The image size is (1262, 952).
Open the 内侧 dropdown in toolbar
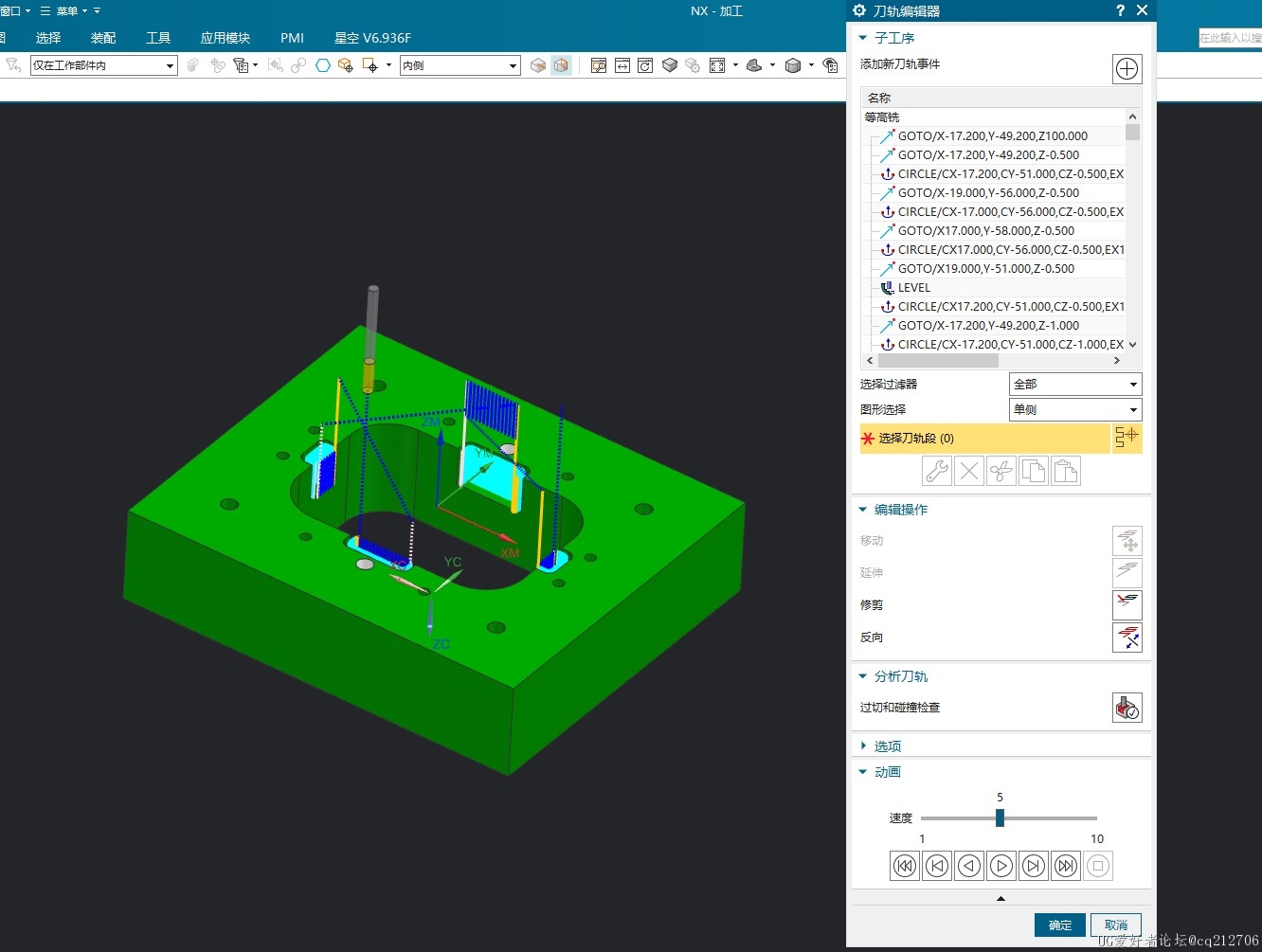coord(460,65)
